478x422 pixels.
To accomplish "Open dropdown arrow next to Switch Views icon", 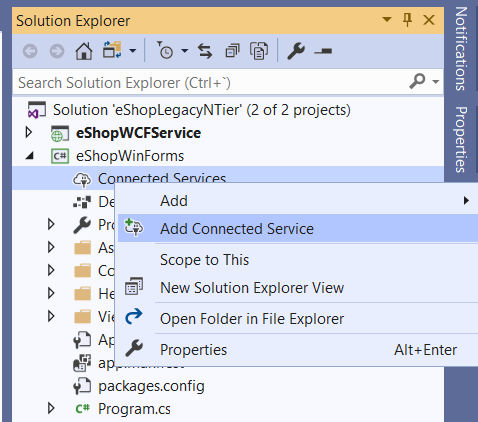I will point(133,51).
